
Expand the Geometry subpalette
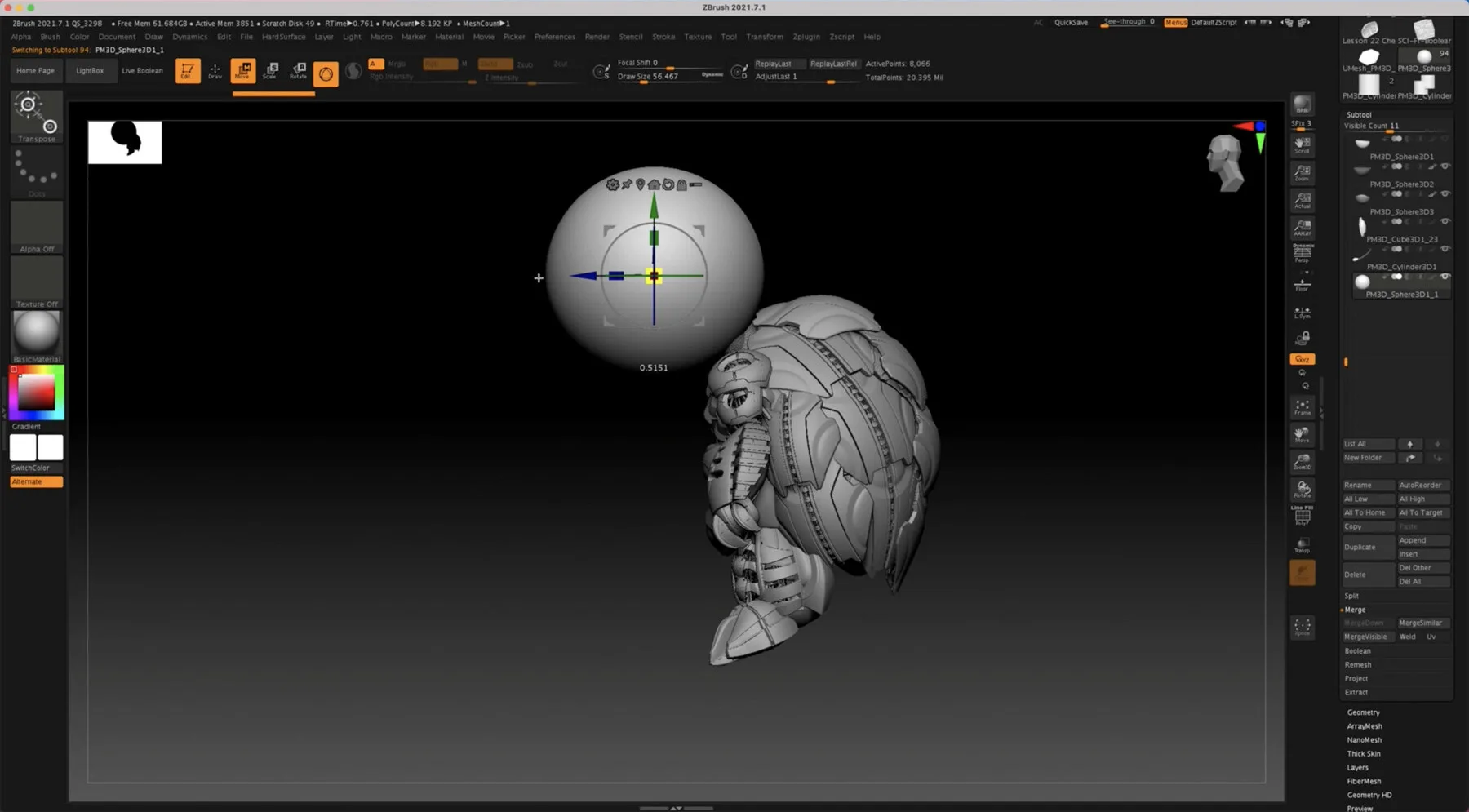(1363, 712)
